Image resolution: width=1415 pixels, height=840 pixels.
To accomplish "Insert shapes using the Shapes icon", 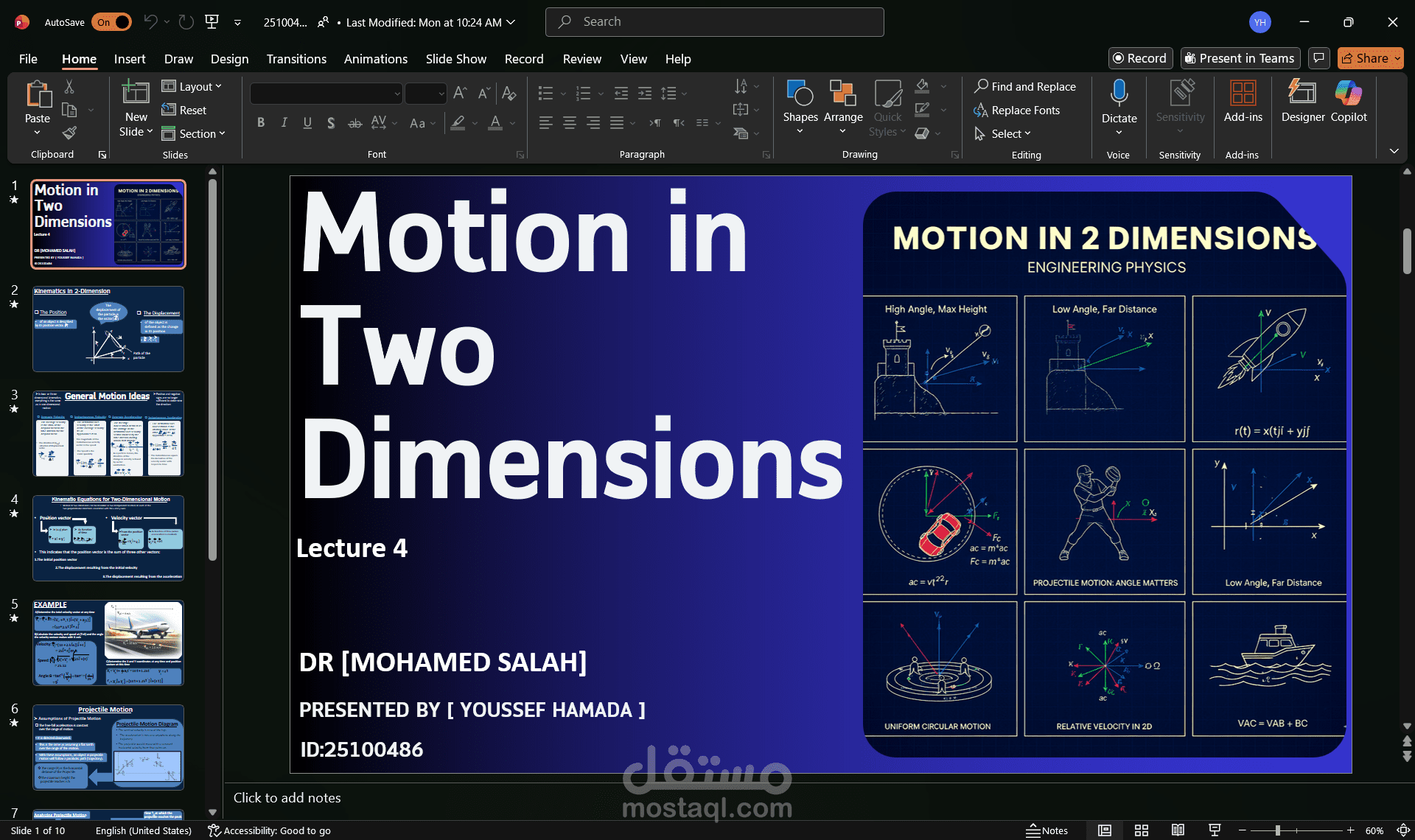I will point(800,94).
